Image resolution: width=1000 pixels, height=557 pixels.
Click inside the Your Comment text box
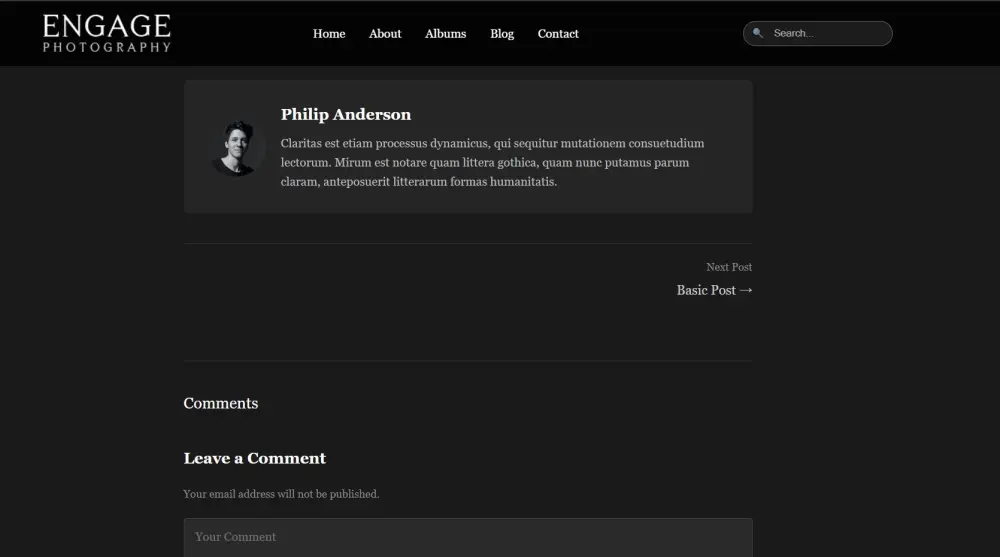tap(468, 537)
